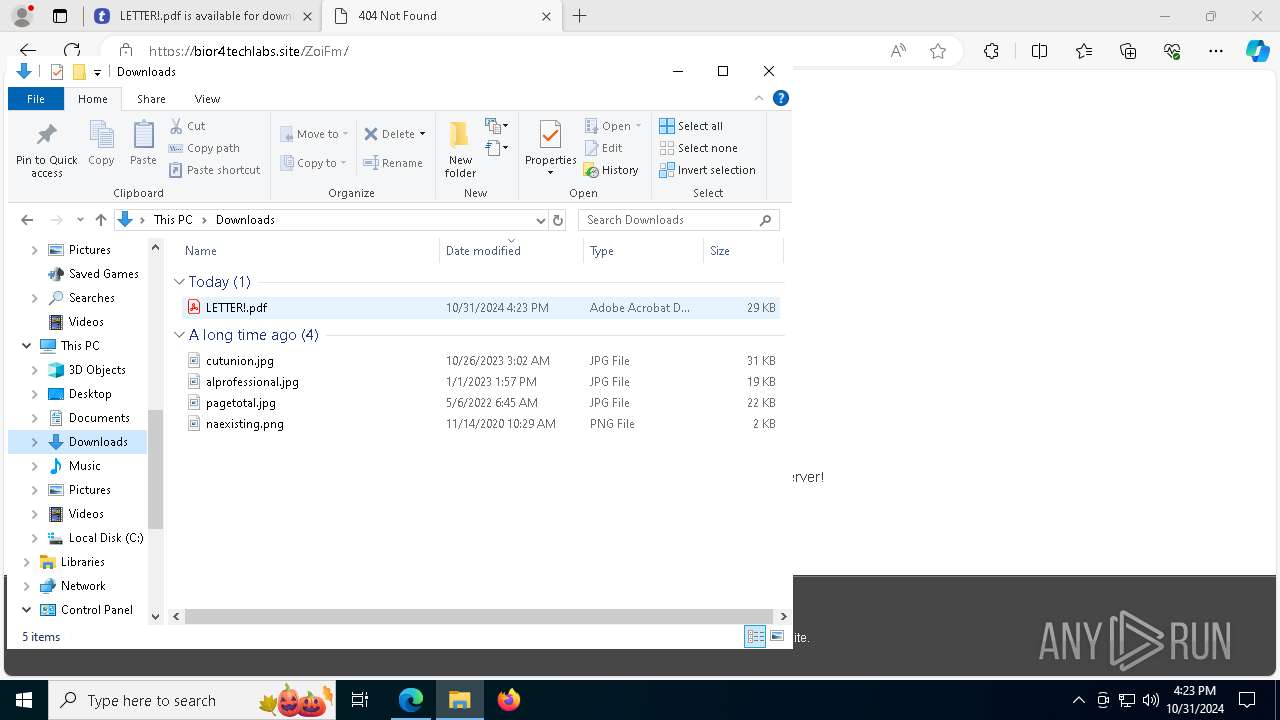The image size is (1280, 720).
Task: Click Paste shortcut button
Action: (x=215, y=170)
